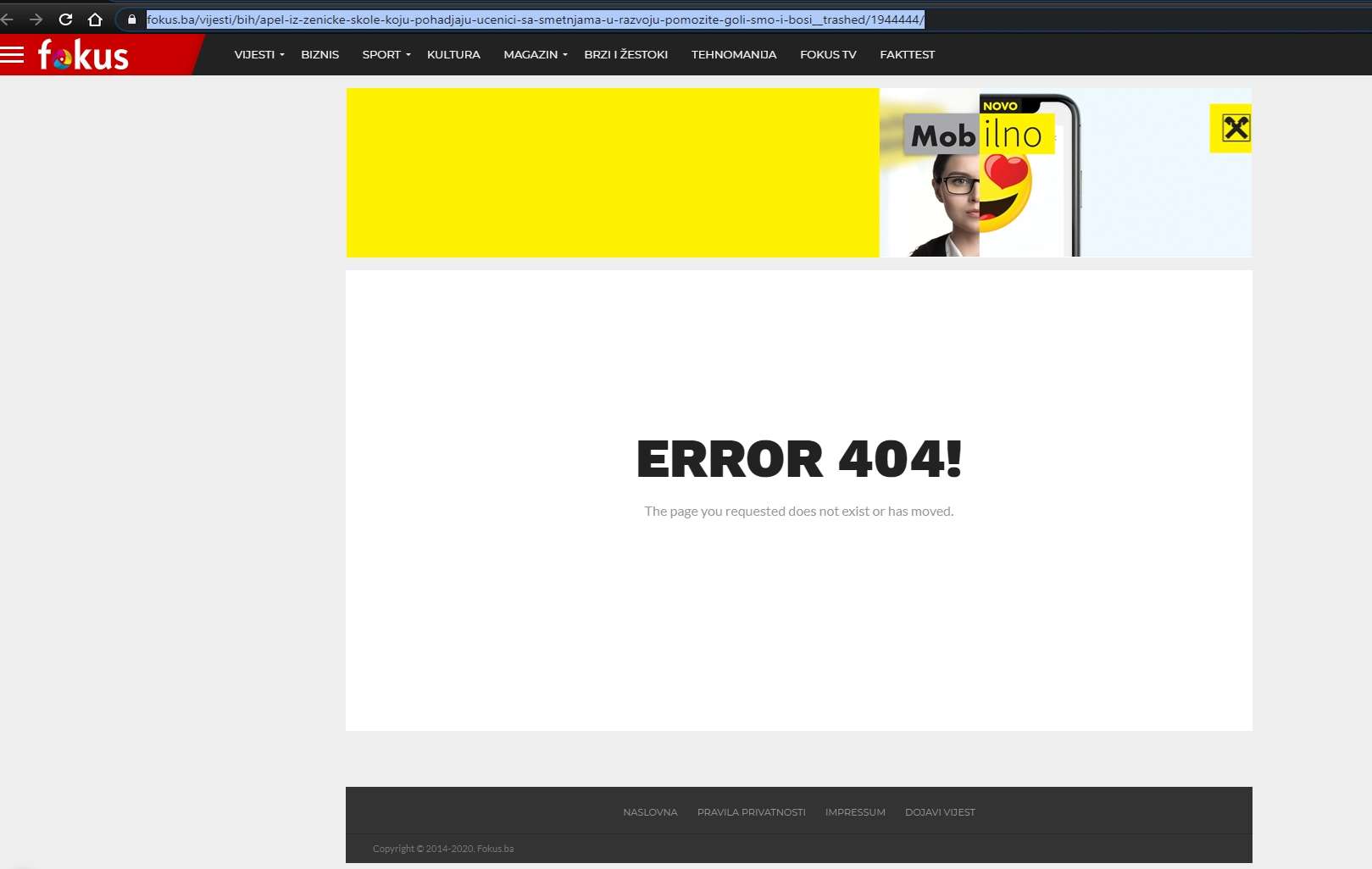1372x869 pixels.
Task: Click the Raiffeisen logo in the ad banner
Action: (1235, 128)
